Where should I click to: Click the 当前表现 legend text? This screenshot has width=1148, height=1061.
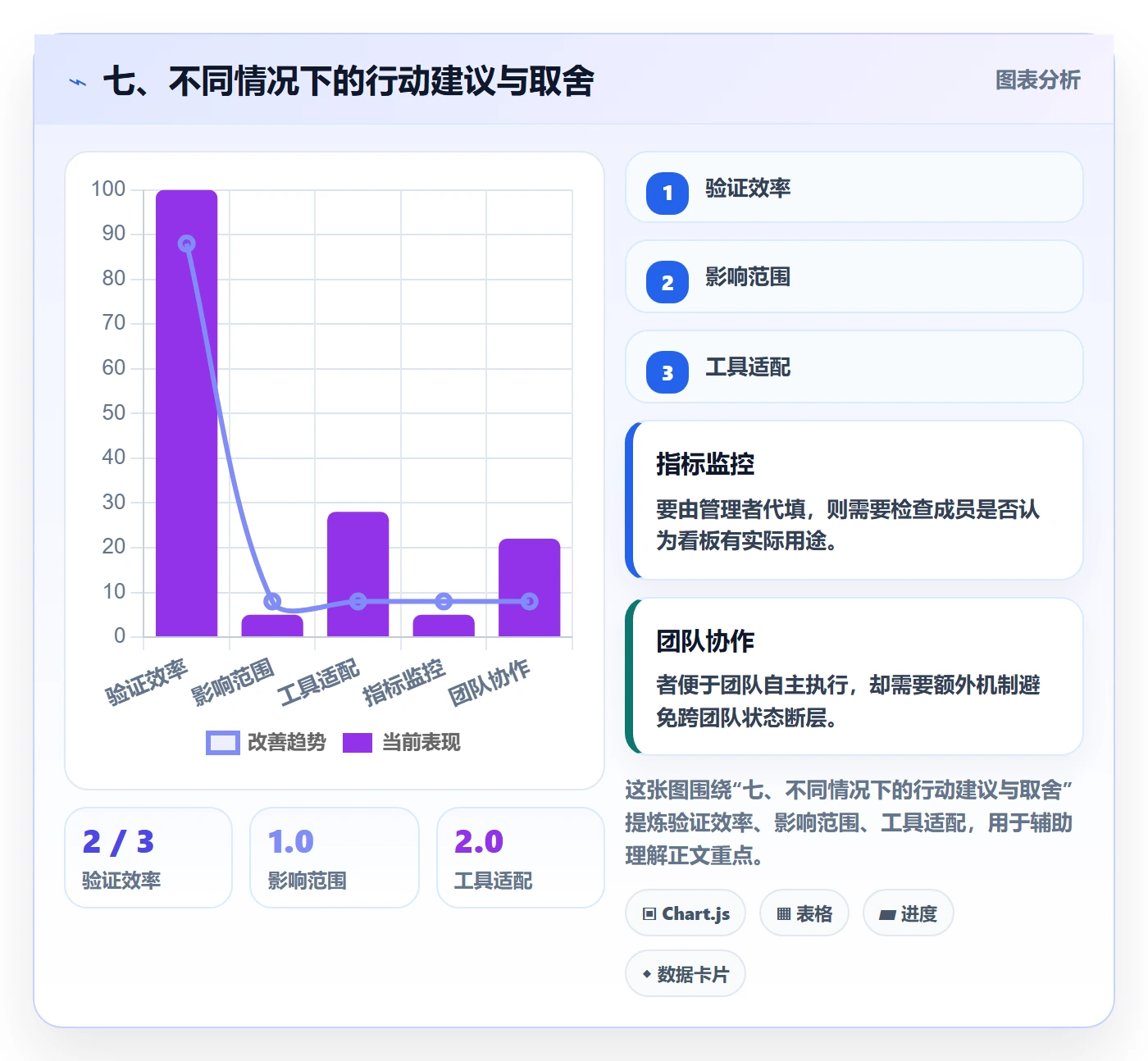pos(421,743)
